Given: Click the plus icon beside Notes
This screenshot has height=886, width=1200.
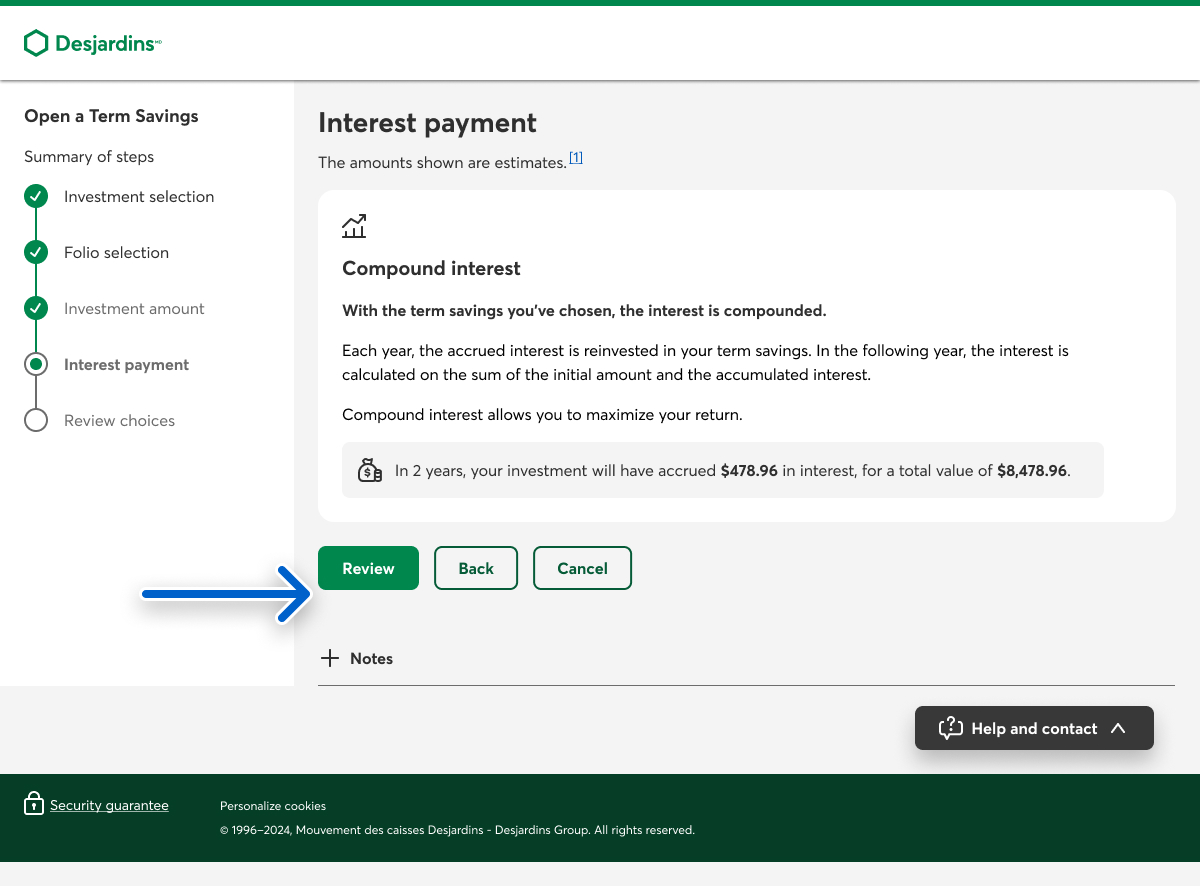Looking at the screenshot, I should [329, 658].
